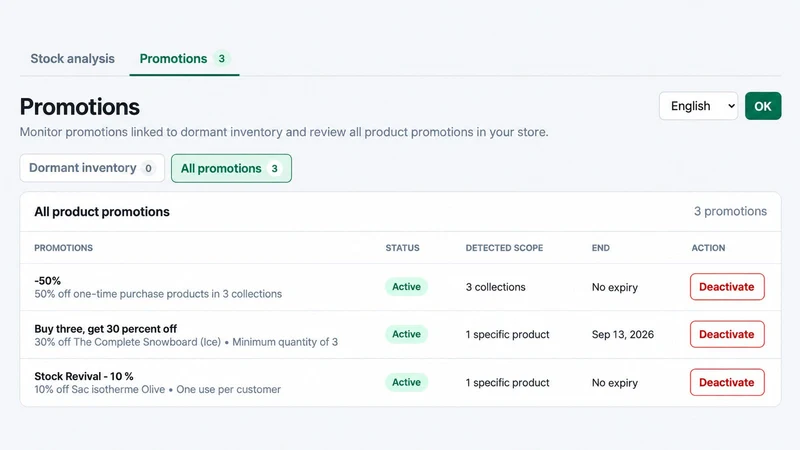Confirm language with the OK button
Image resolution: width=800 pixels, height=450 pixels.
point(763,106)
